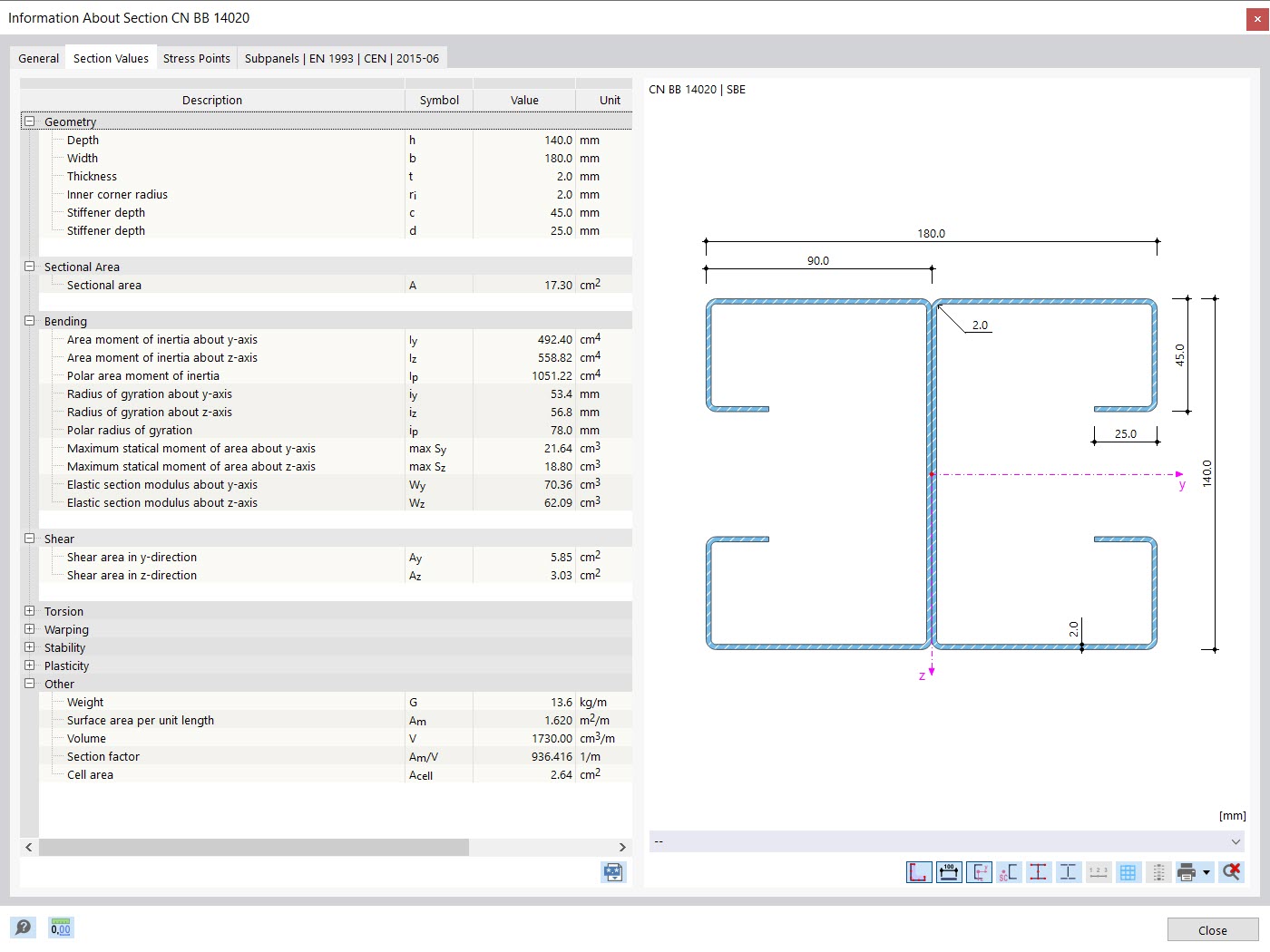Click the 25.0 stiffener dimension in drawing
Screen dimensions: 1270x952
1126,433
